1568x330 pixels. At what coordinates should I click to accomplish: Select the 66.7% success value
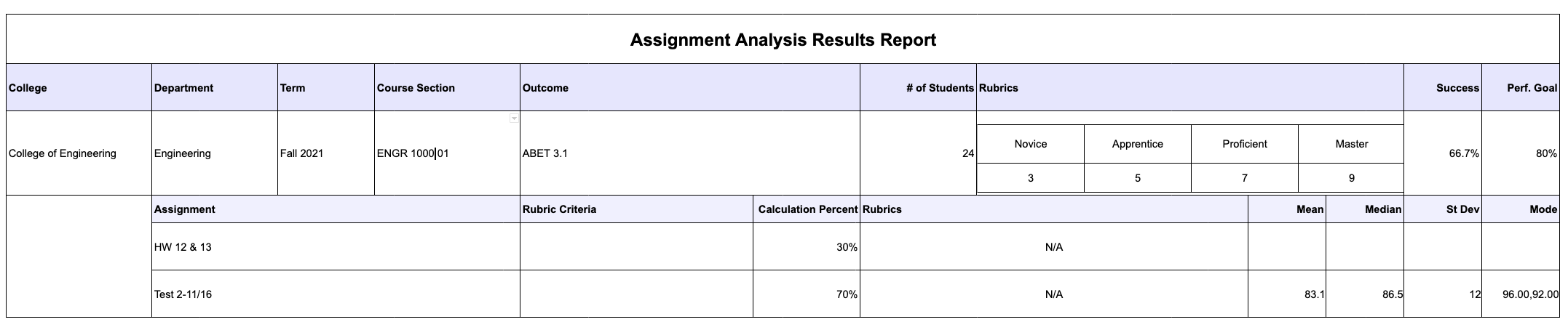coord(1463,154)
